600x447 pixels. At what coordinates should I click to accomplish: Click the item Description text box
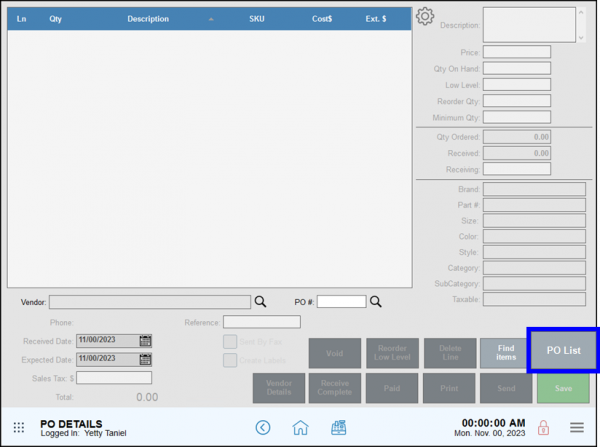(529, 24)
